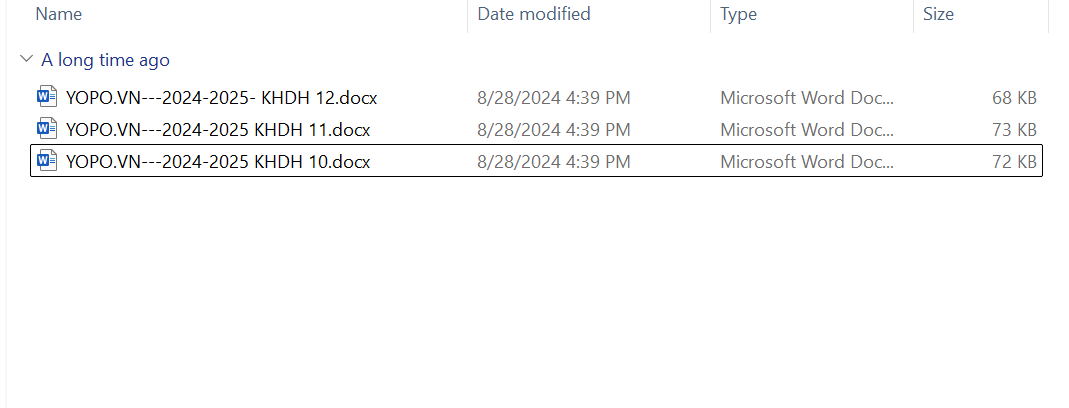The height and width of the screenshot is (408, 1069).
Task: Click the Word icon of KHDH 10.docx
Action: (46, 161)
